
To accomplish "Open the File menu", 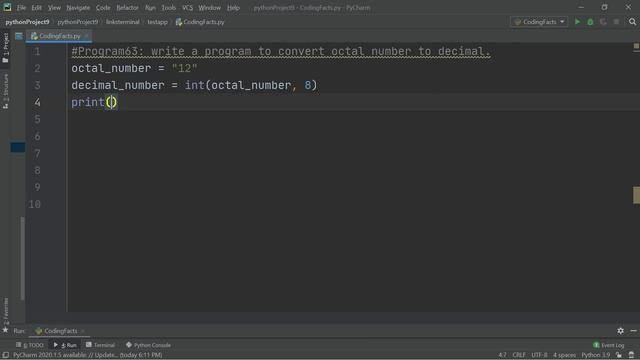I will click(21, 8).
